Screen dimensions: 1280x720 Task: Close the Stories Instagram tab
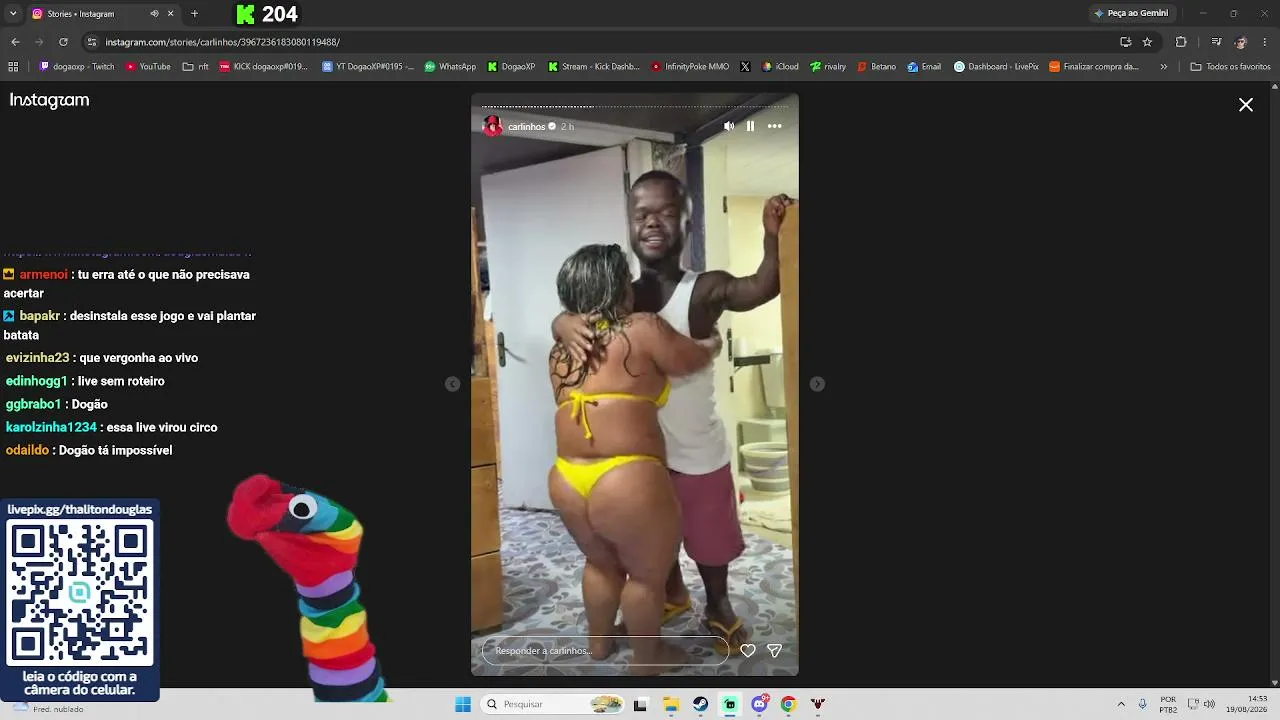(171, 14)
